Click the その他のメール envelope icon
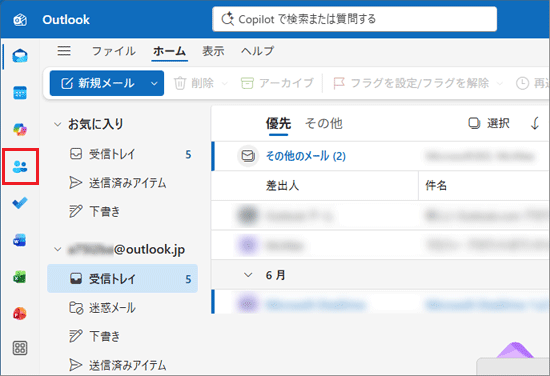The width and height of the screenshot is (550, 376). [x=248, y=156]
